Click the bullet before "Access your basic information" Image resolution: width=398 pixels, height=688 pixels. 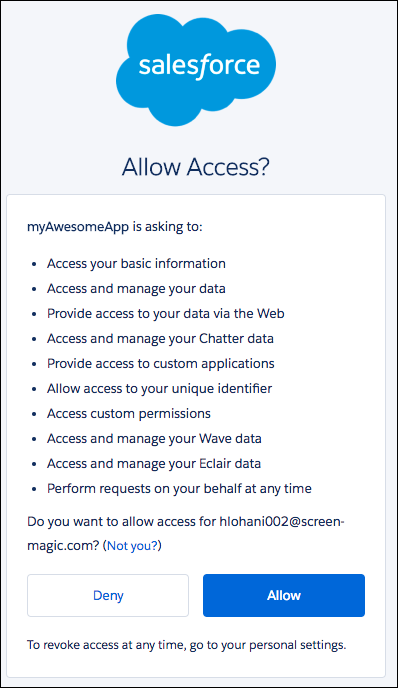34,264
